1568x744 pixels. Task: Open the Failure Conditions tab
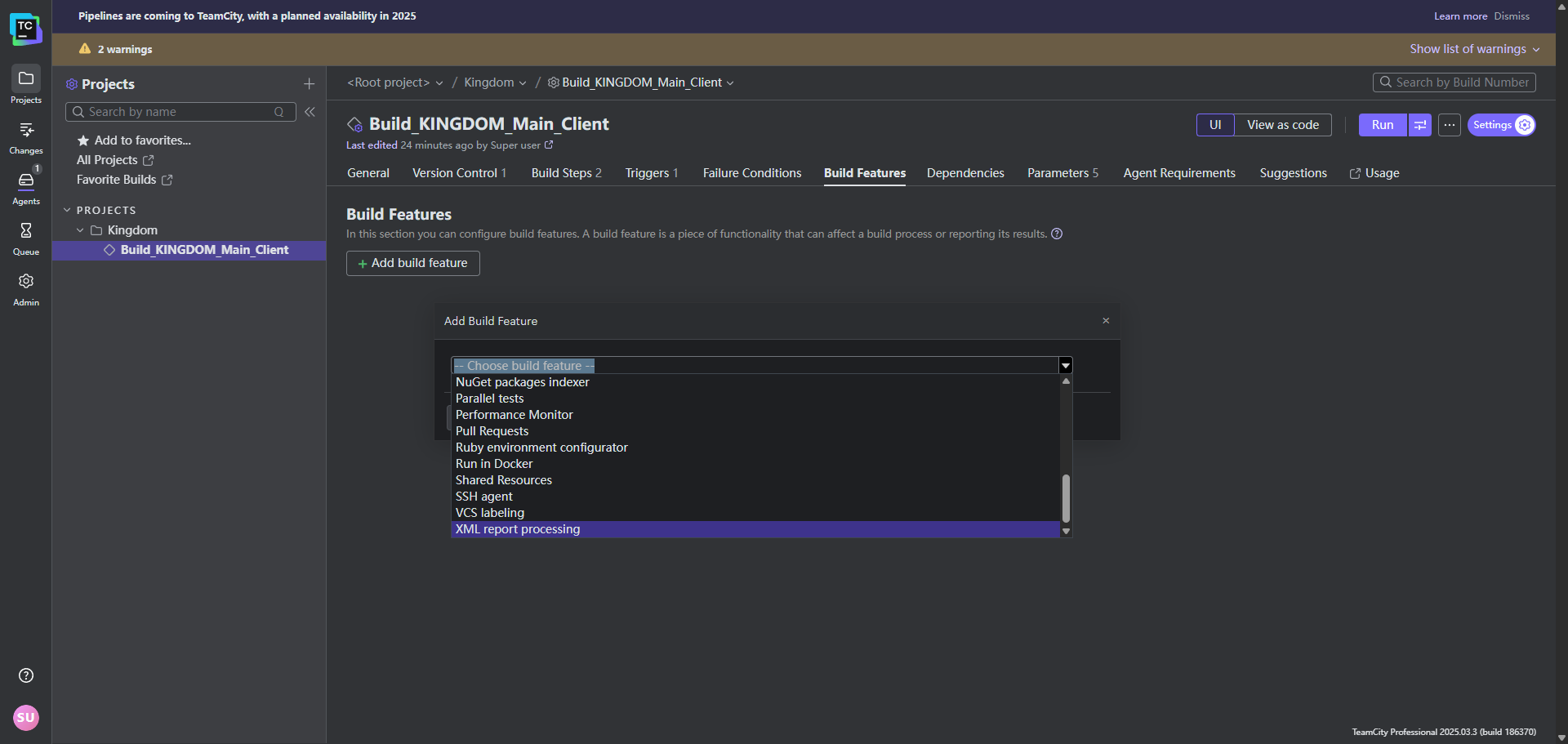pyautogui.click(x=752, y=173)
